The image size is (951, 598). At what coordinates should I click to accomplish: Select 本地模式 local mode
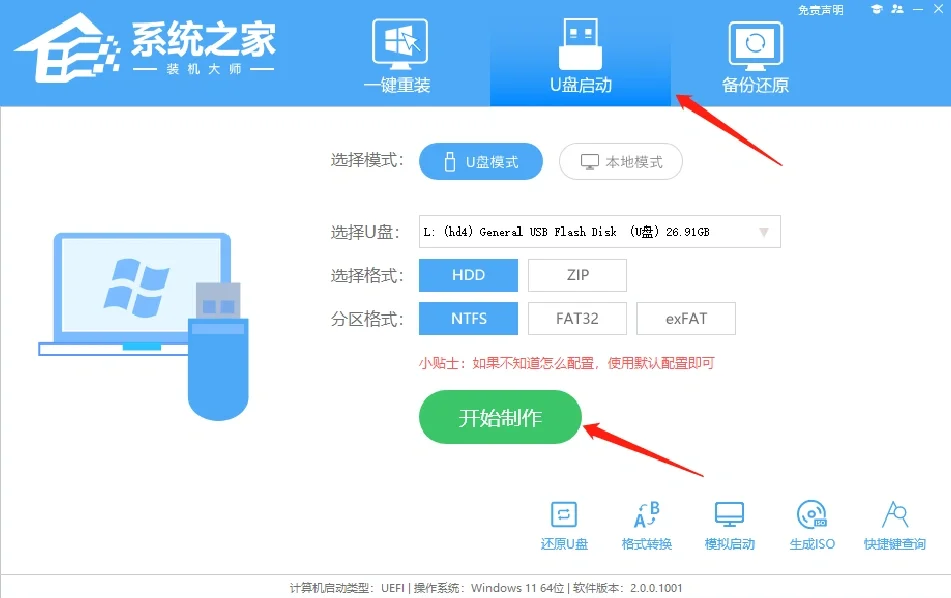tap(620, 161)
